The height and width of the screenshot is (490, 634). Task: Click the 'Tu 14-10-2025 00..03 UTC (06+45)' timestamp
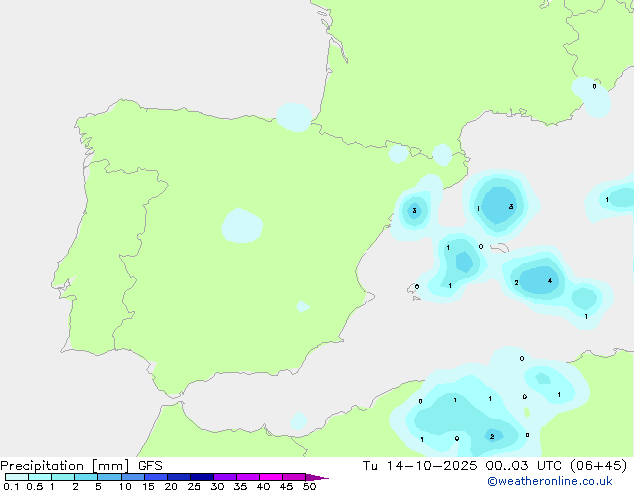click(495, 466)
